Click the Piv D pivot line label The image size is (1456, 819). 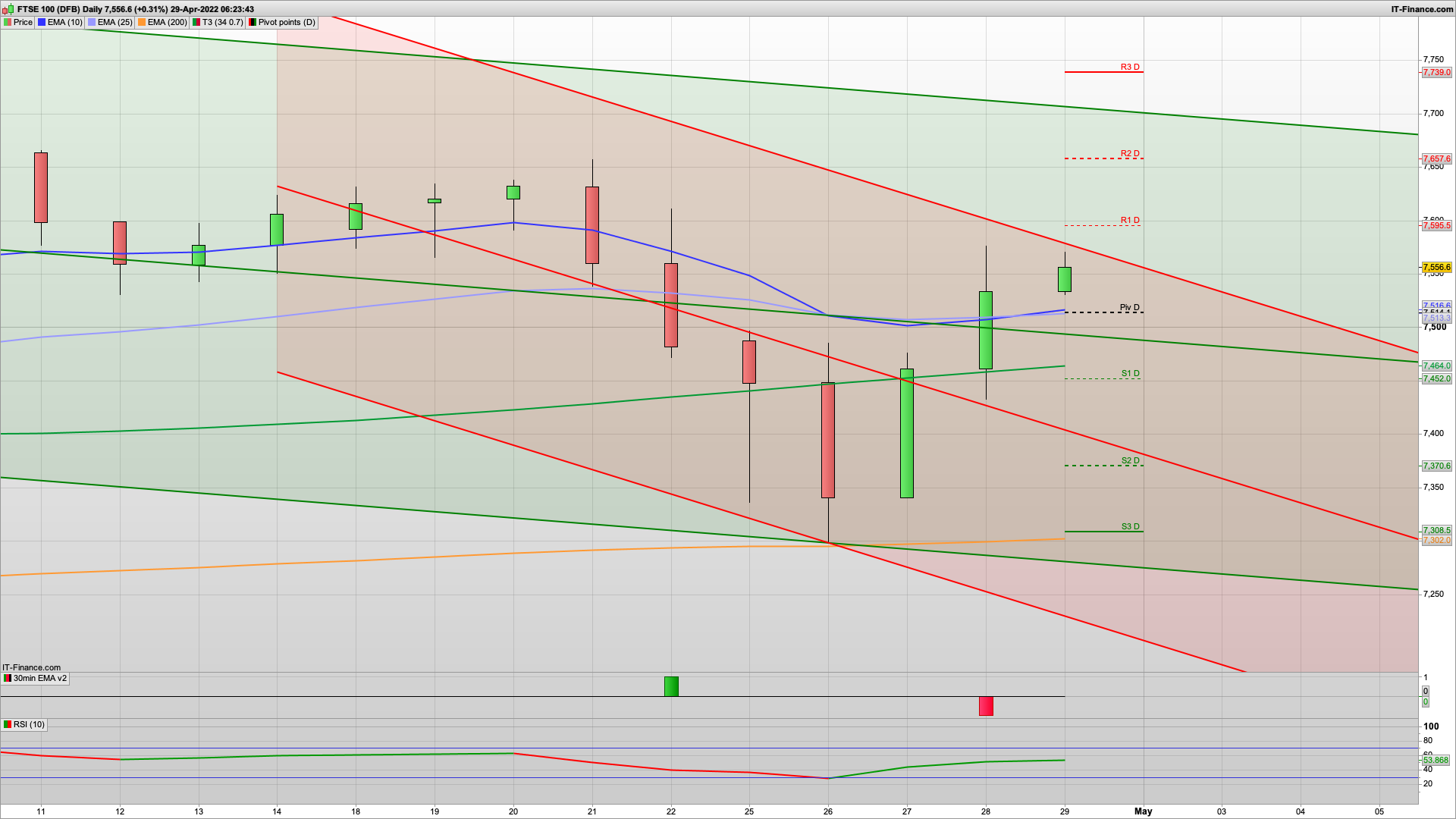pyautogui.click(x=1129, y=307)
